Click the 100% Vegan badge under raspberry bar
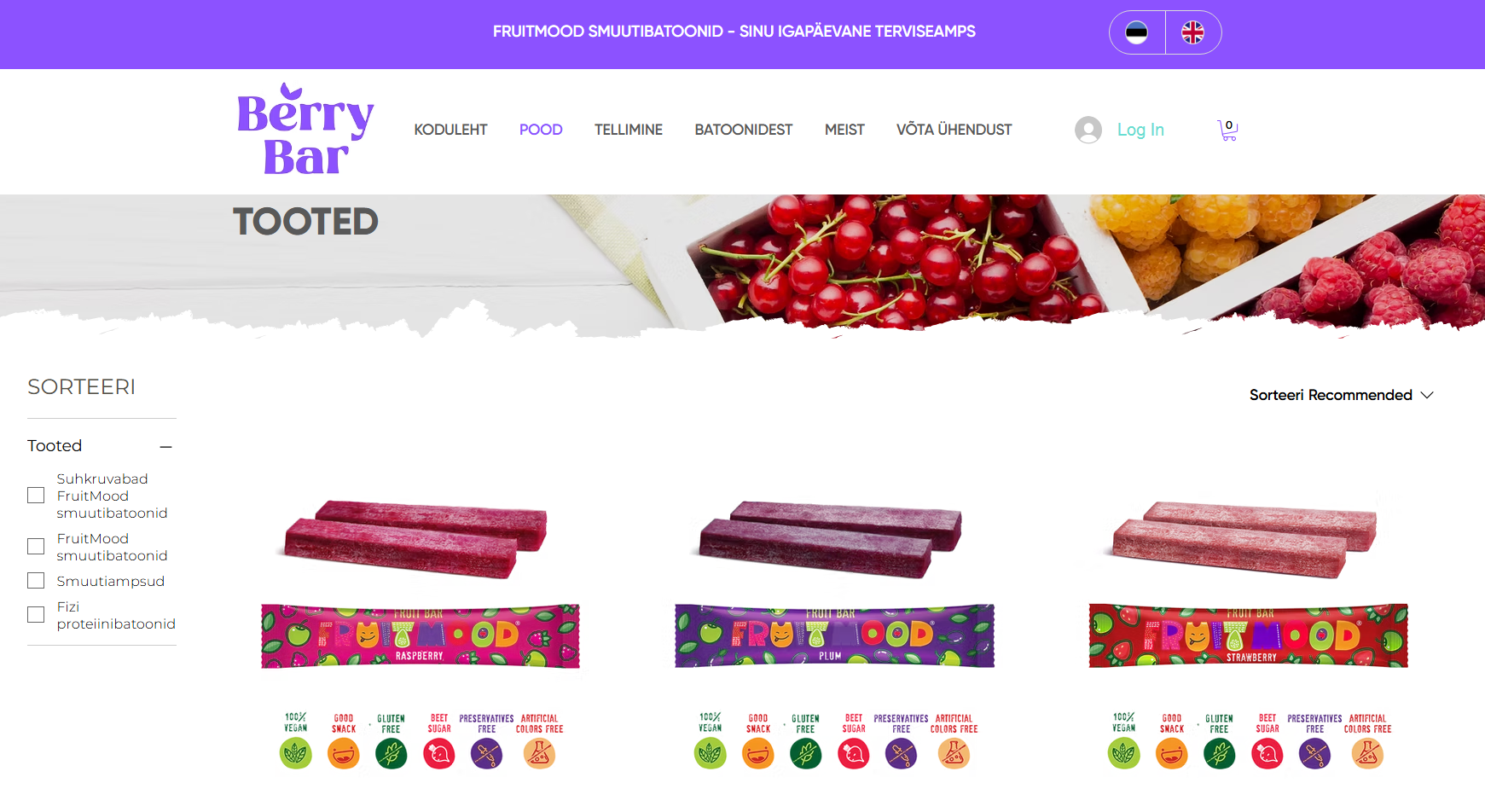The width and height of the screenshot is (1485, 812). coord(295,740)
